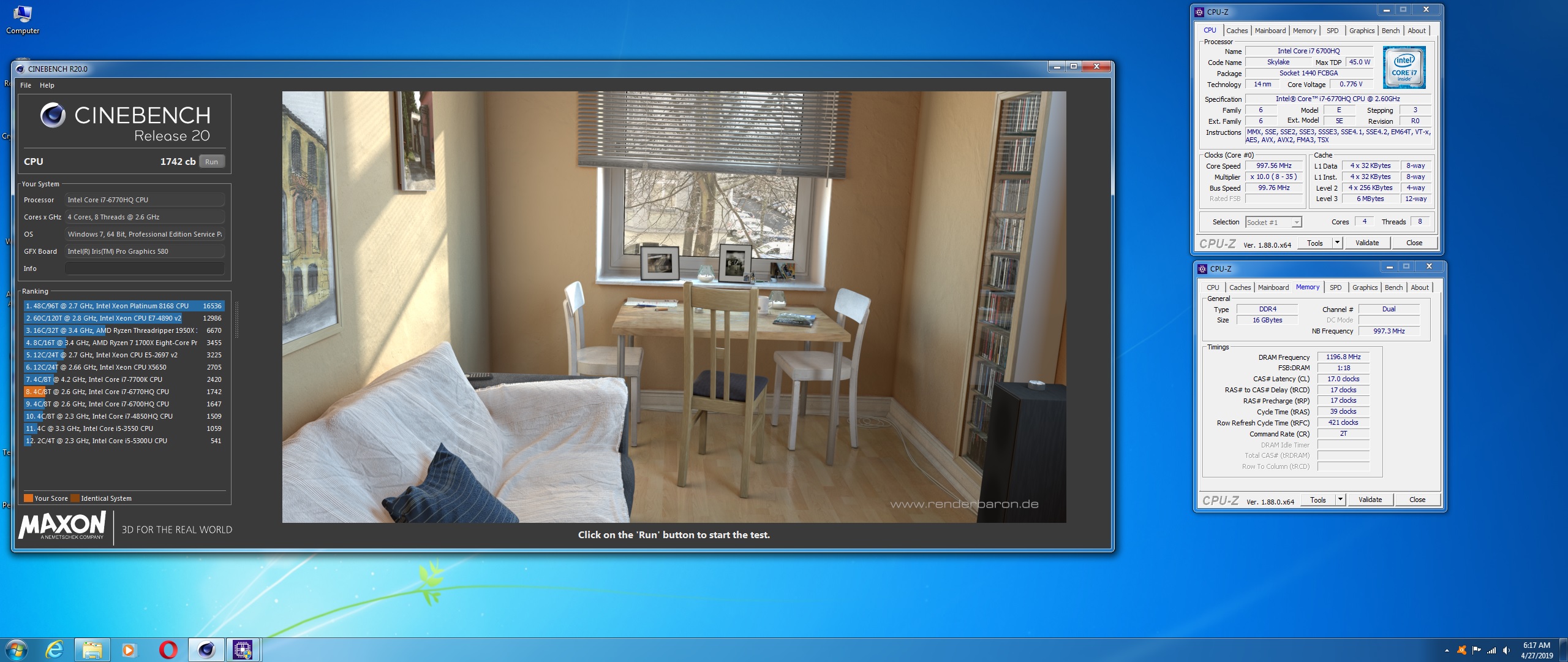Click Tools button in upper CPU-Z

[x=1314, y=243]
